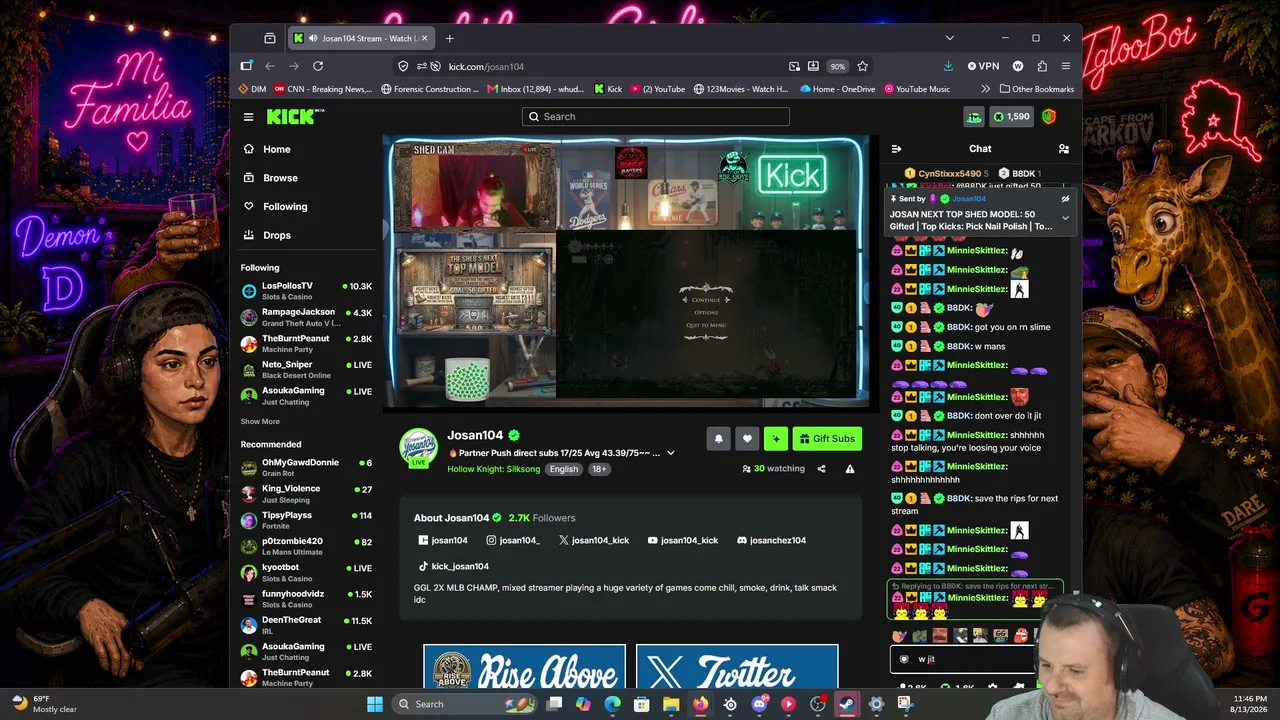Click the chat message input box
The image size is (1280, 720).
(x=962, y=659)
